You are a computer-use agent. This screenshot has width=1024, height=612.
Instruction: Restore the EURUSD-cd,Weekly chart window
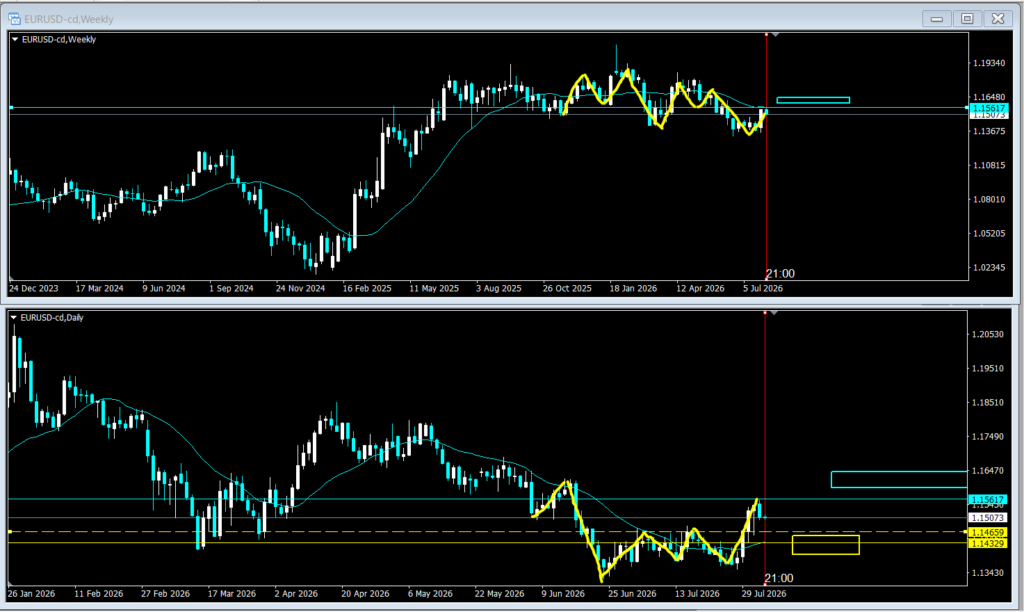pyautogui.click(x=967, y=19)
